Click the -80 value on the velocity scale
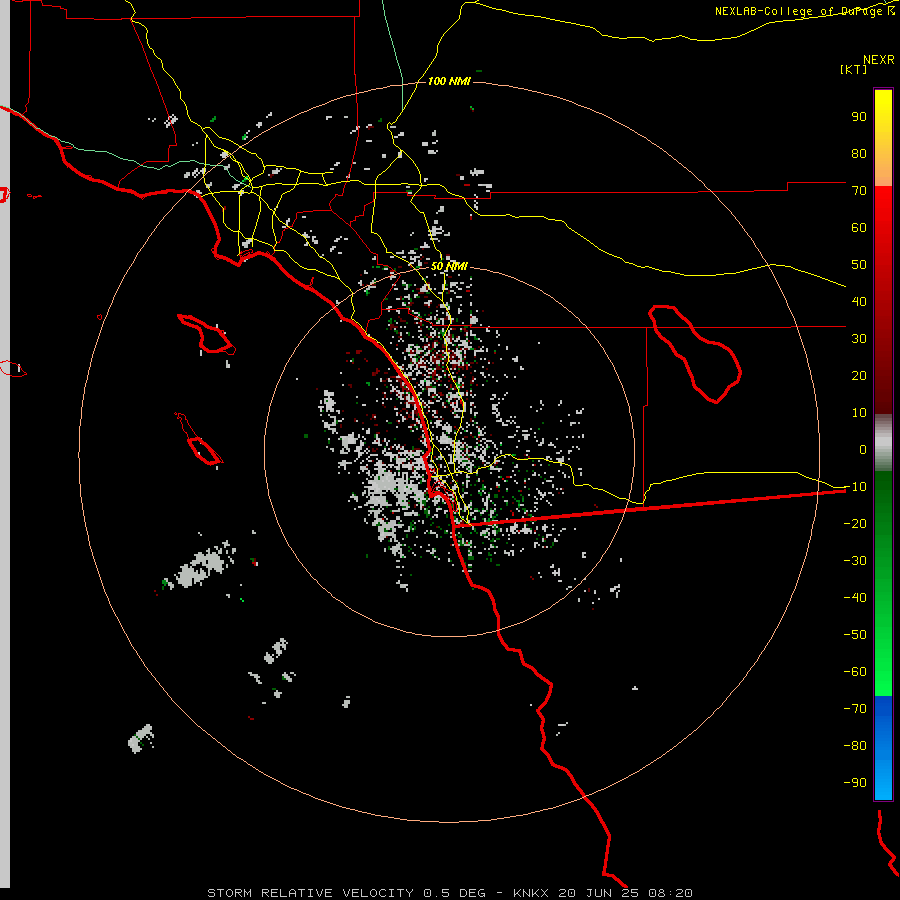900x900 pixels. click(855, 746)
